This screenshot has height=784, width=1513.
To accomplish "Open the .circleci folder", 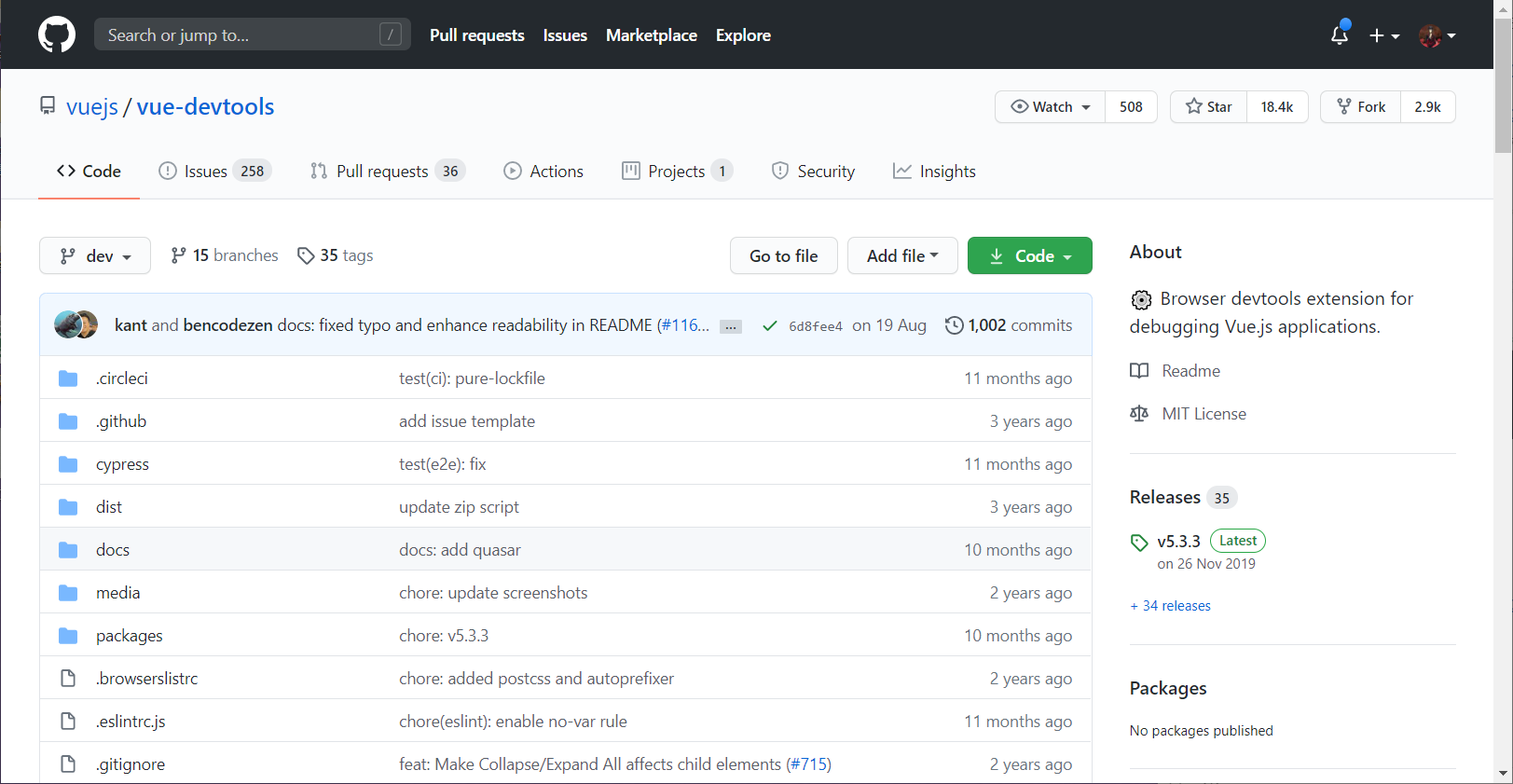I will [122, 378].
